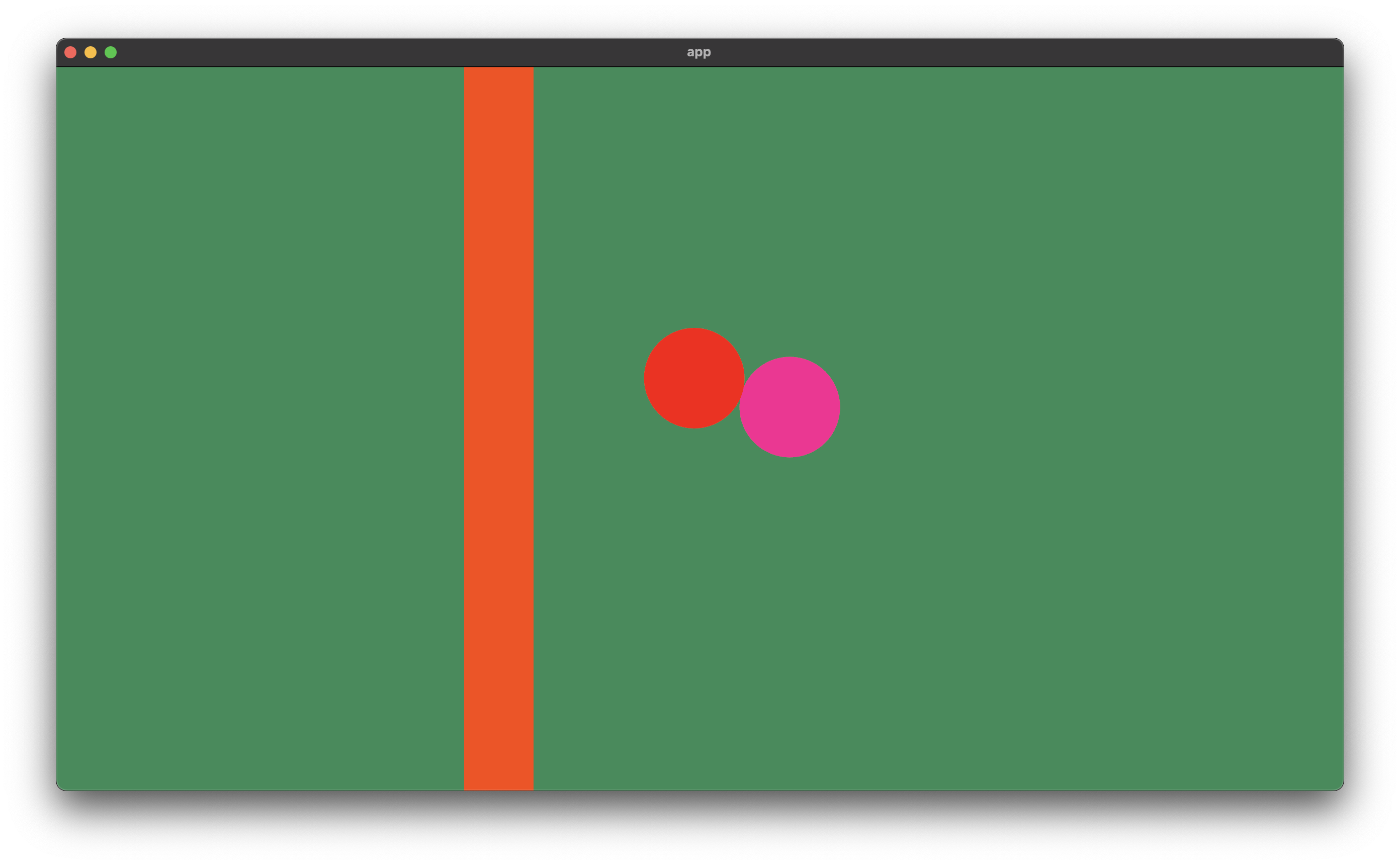Image resolution: width=1400 pixels, height=865 pixels.
Task: Click the orange vertical bar
Action: click(x=499, y=428)
